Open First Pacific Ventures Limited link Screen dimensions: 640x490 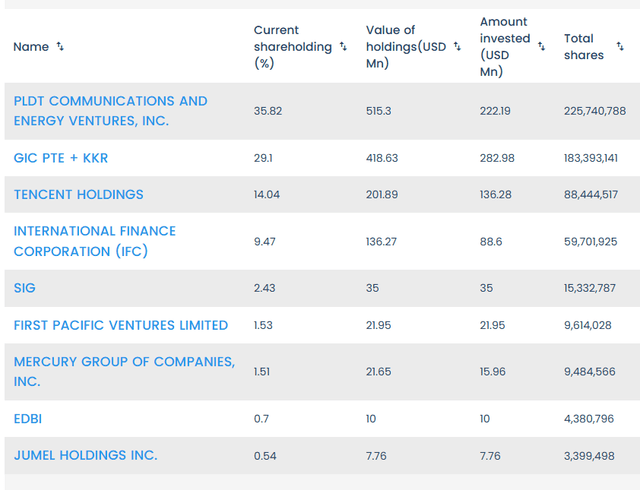(x=120, y=325)
